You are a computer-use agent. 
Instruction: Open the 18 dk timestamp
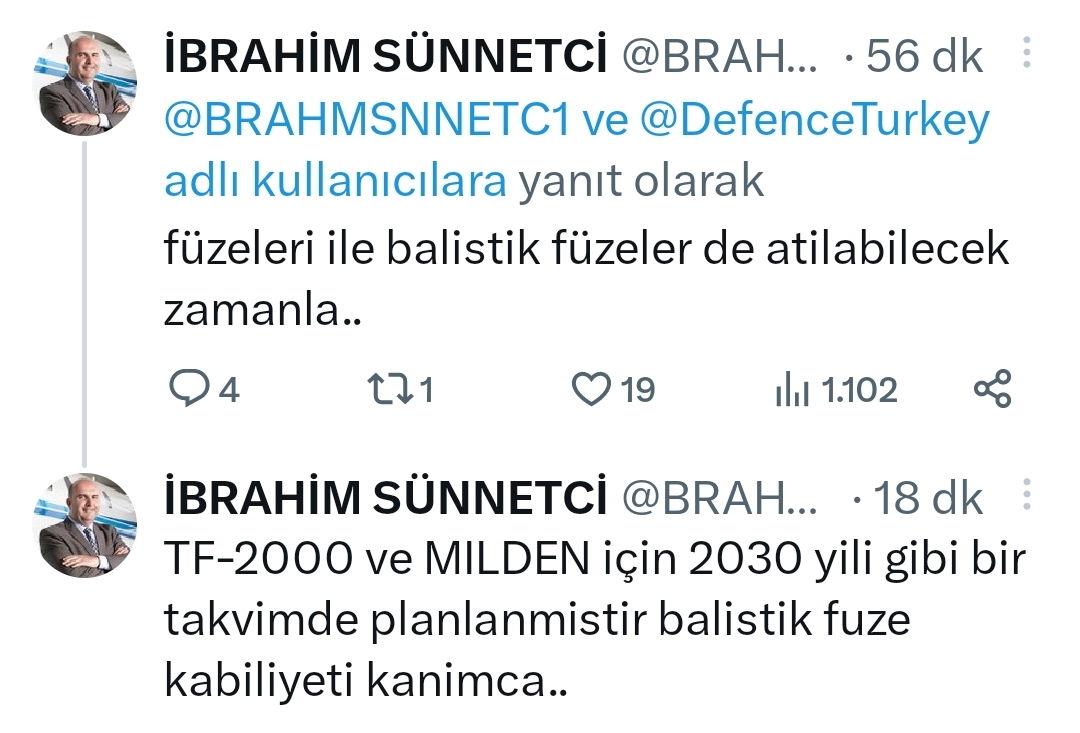(x=929, y=498)
